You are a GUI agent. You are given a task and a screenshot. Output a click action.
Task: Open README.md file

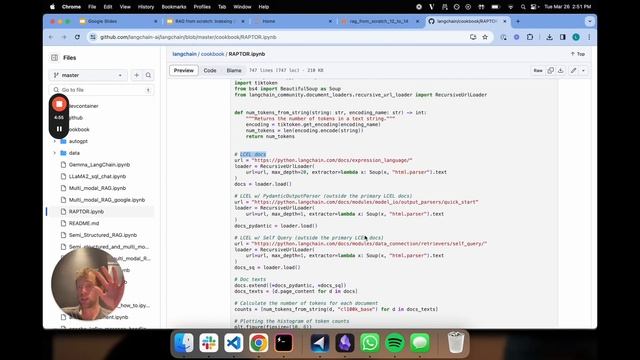click(x=84, y=223)
